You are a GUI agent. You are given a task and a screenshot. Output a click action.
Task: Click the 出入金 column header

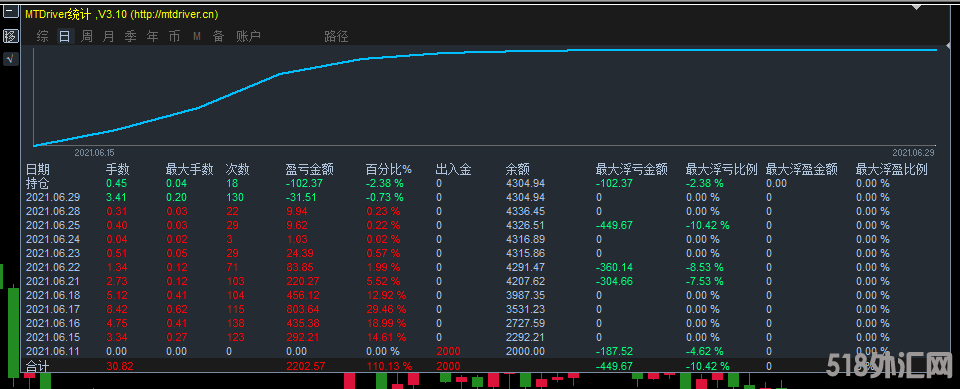pos(454,169)
